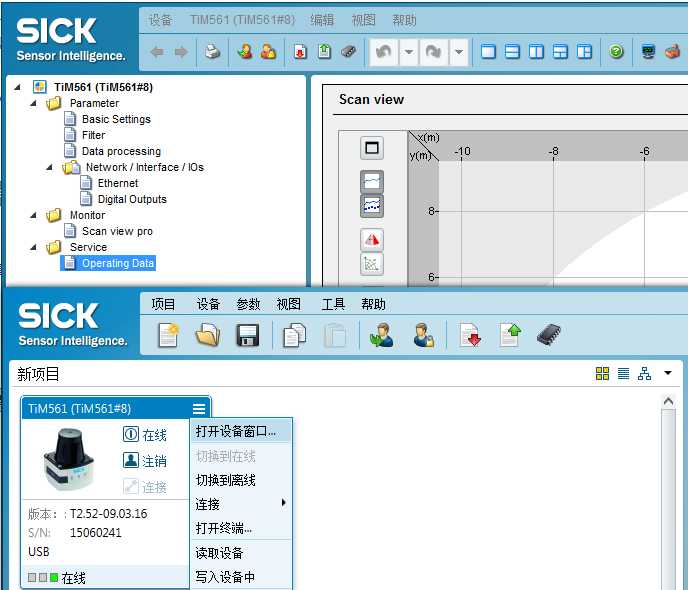Open the 参数 menu
The width and height of the screenshot is (688, 590).
click(248, 304)
